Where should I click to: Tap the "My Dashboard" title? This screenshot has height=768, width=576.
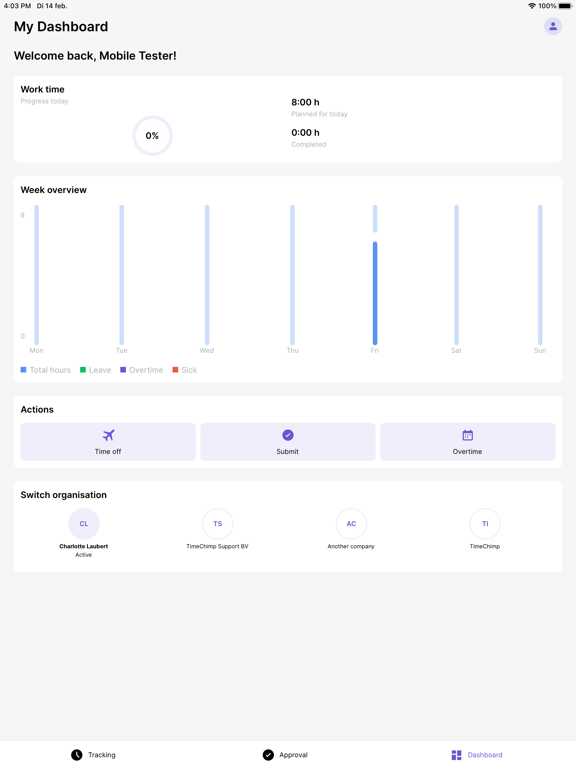(61, 26)
